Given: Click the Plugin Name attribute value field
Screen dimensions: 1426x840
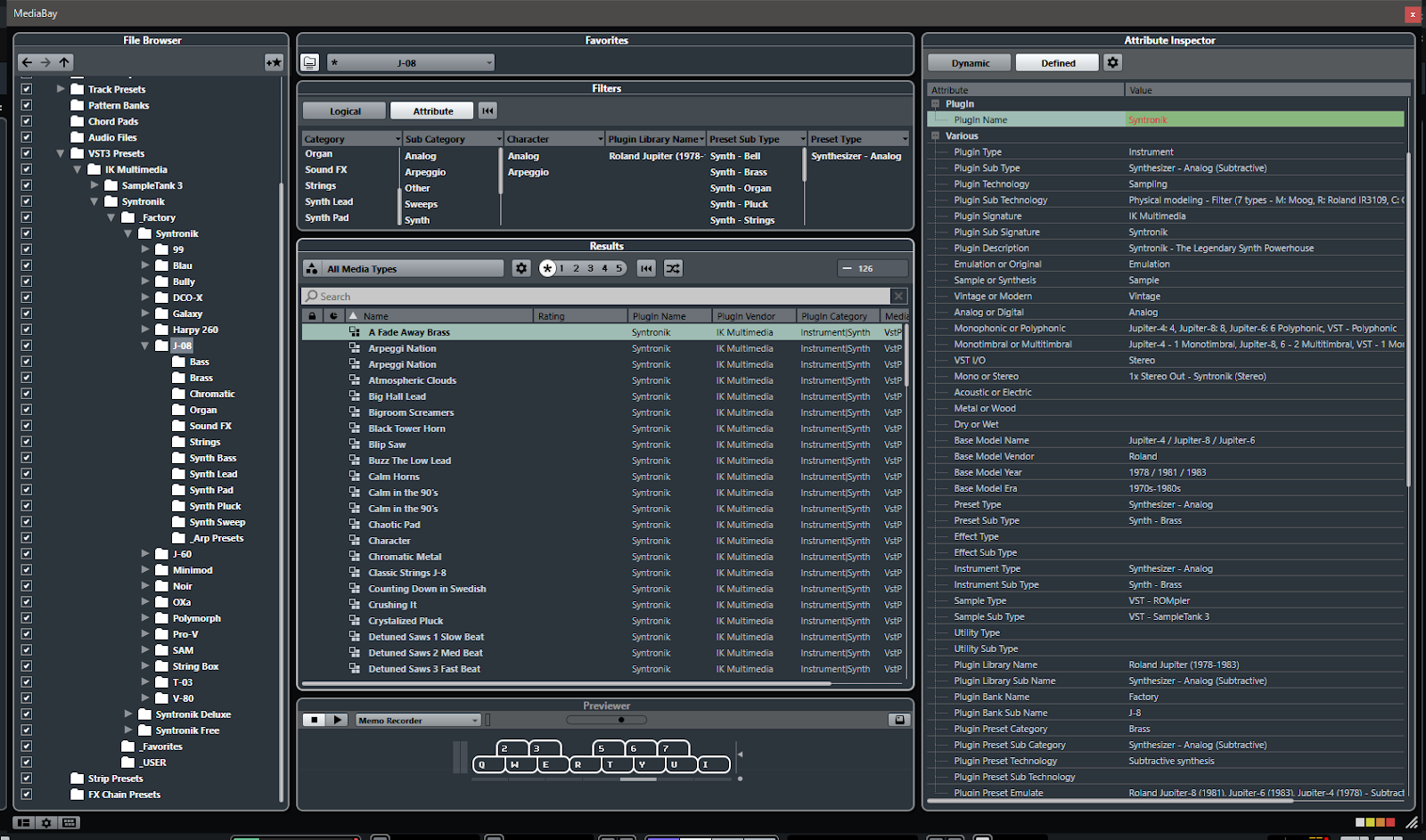Looking at the screenshot, I should coord(1265,119).
